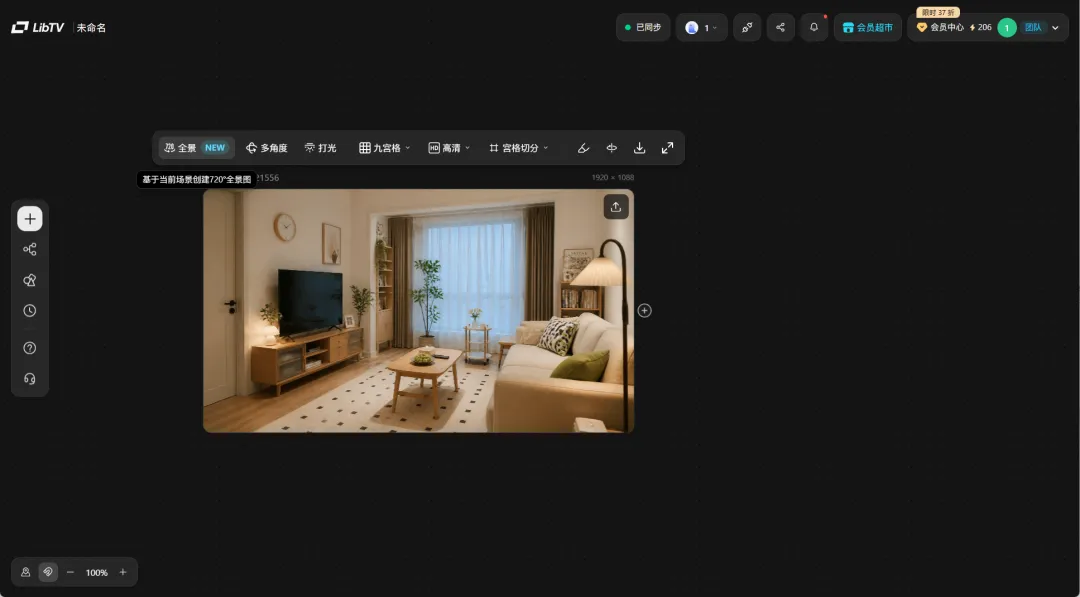Expand the 九宫格 grid dropdown
This screenshot has height=597, width=1080.
384,148
